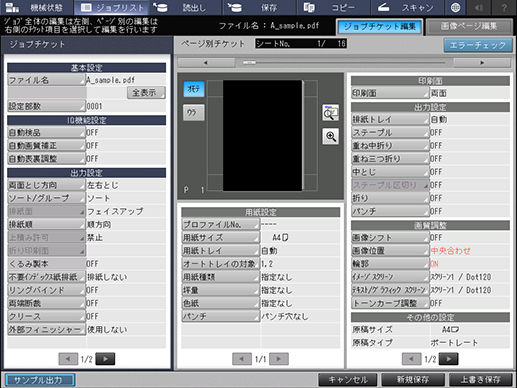
Task: Switch to the ジョブリスト tab
Action: 113,7
